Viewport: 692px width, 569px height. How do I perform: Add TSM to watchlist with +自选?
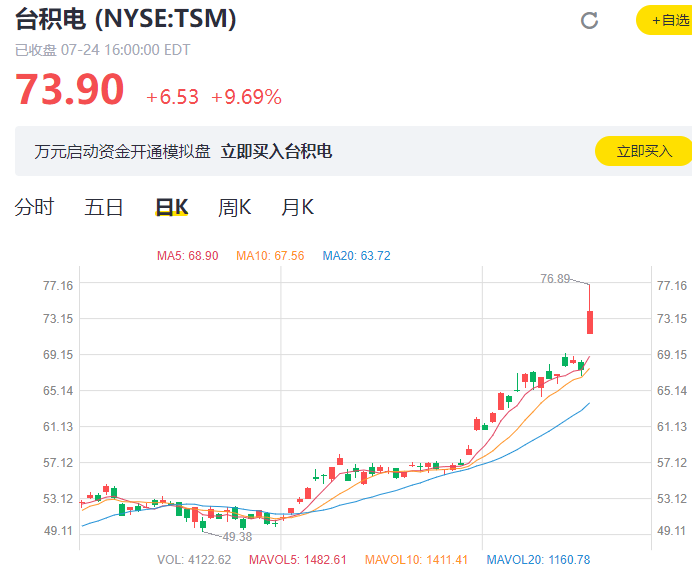pos(666,20)
